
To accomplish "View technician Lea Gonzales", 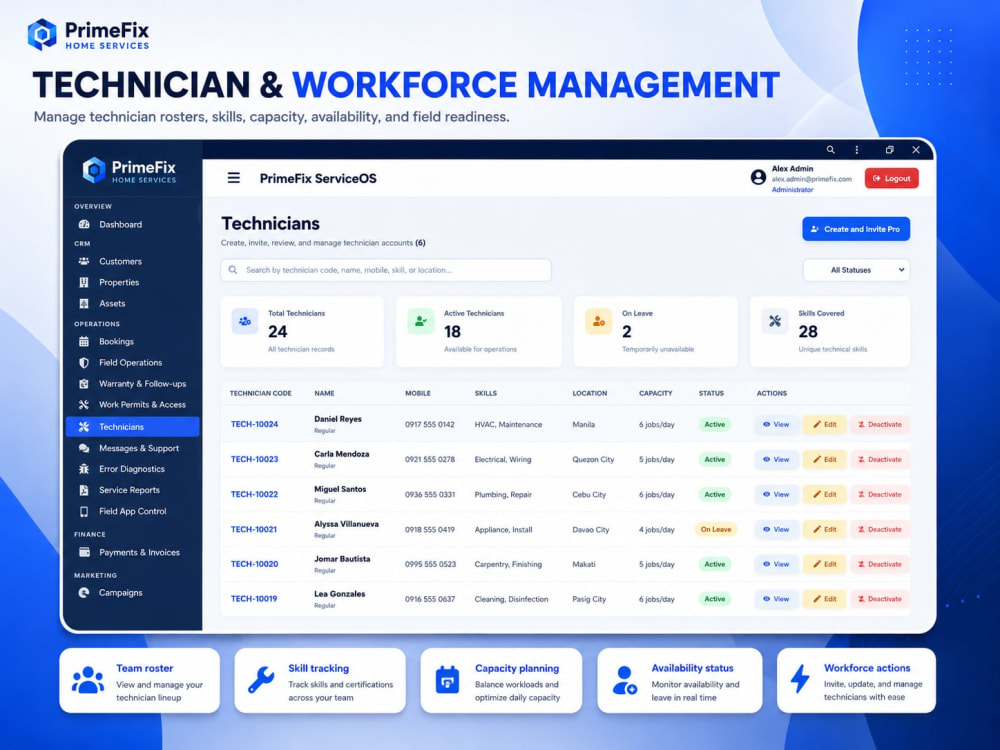I will click(x=776, y=599).
